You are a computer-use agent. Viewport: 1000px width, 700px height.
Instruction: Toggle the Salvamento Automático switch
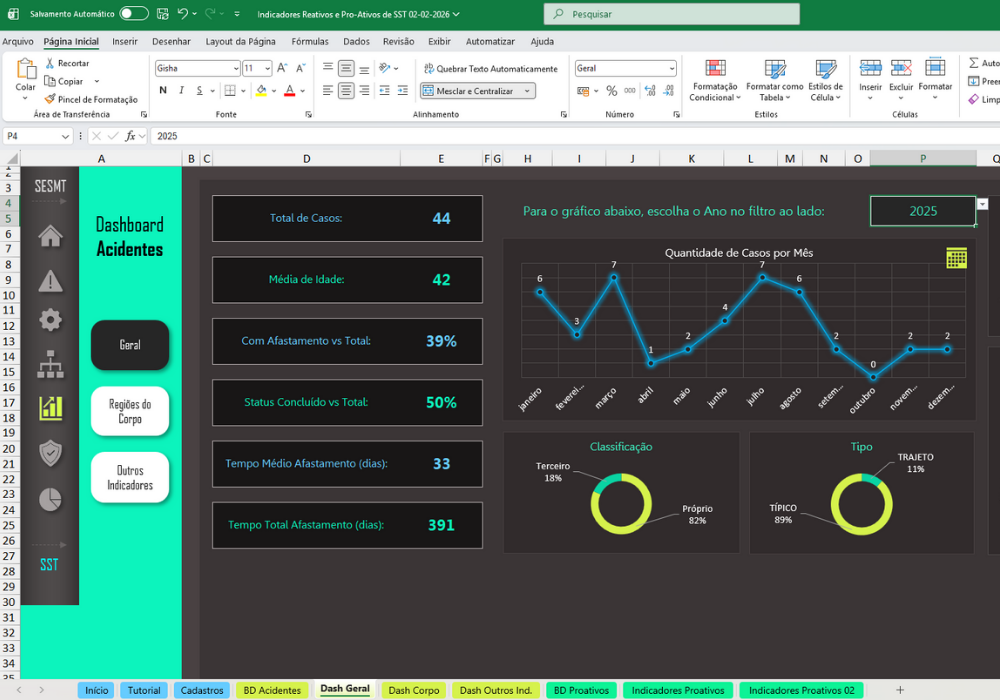point(133,13)
